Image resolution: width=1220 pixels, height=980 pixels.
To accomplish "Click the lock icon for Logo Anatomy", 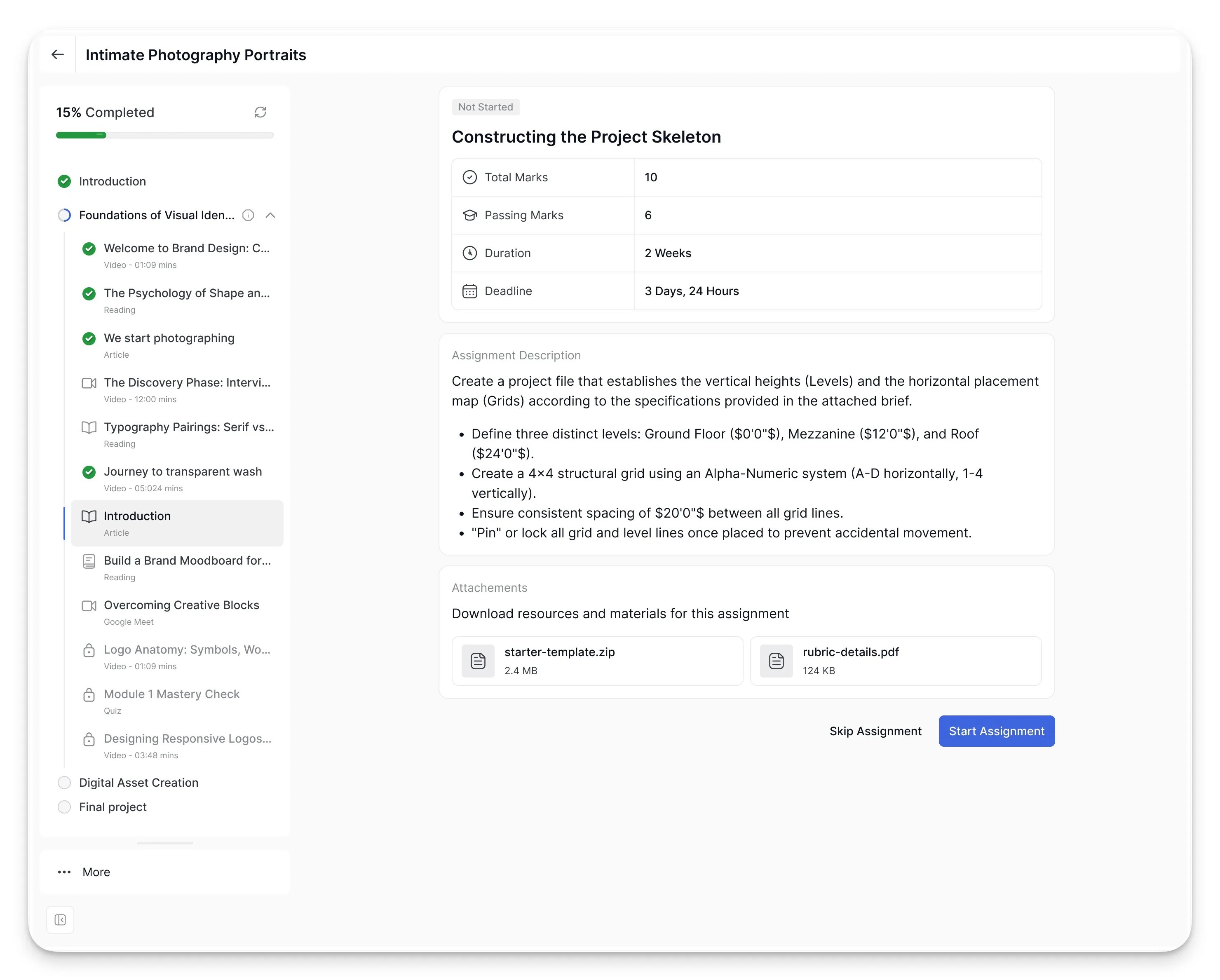I will (x=89, y=650).
